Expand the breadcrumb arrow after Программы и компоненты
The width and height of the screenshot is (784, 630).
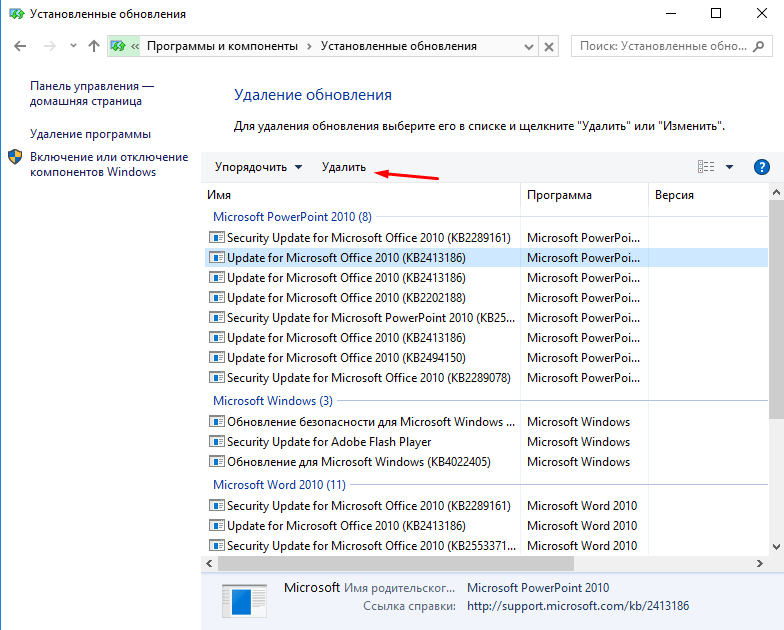point(309,46)
